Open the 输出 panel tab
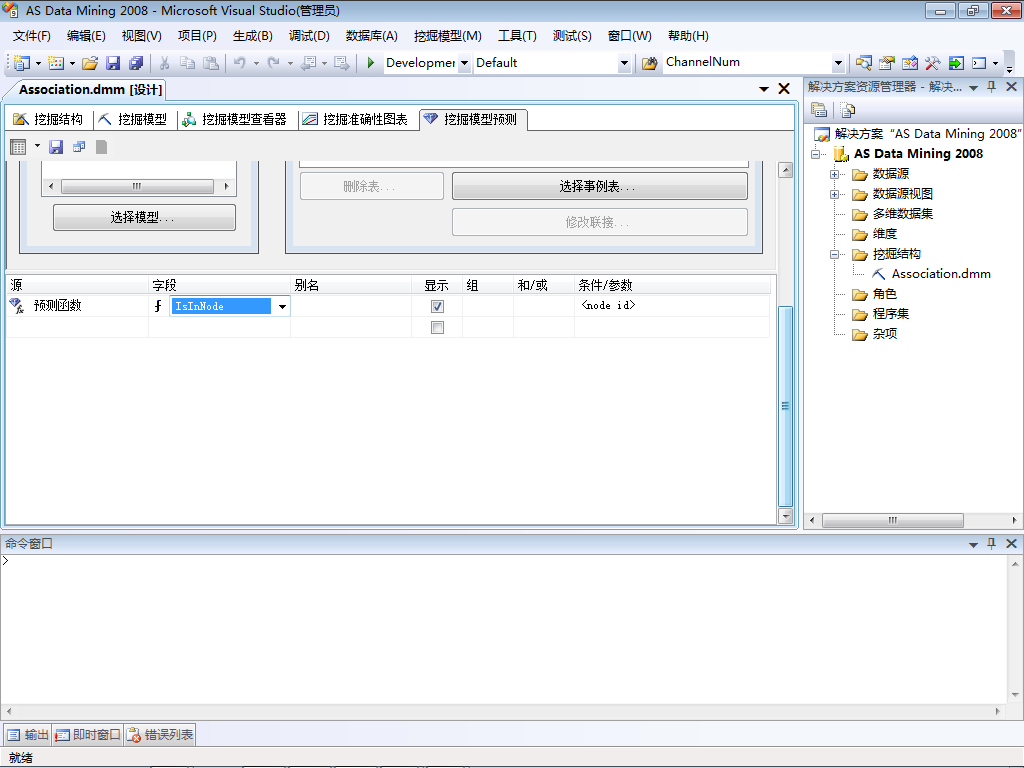Viewport: 1024px width, 768px height. [x=28, y=735]
